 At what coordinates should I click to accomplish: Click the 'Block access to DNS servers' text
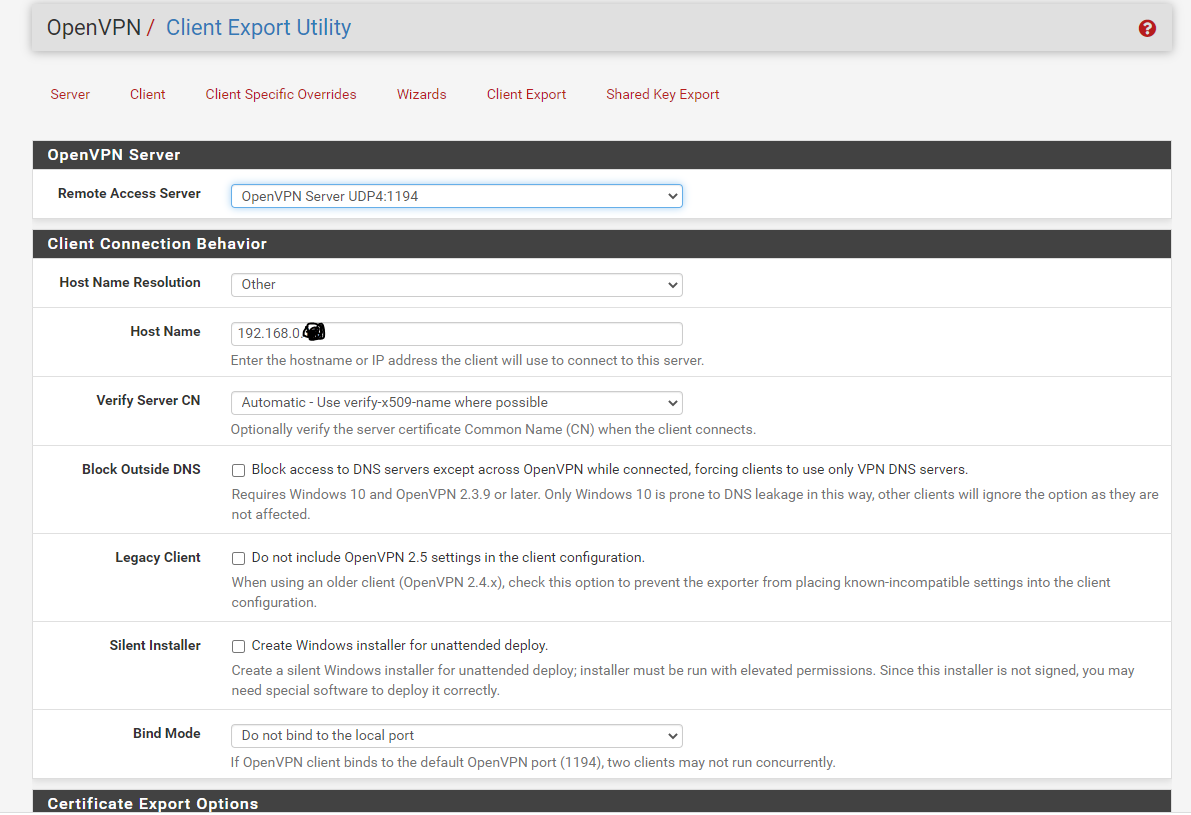point(610,469)
